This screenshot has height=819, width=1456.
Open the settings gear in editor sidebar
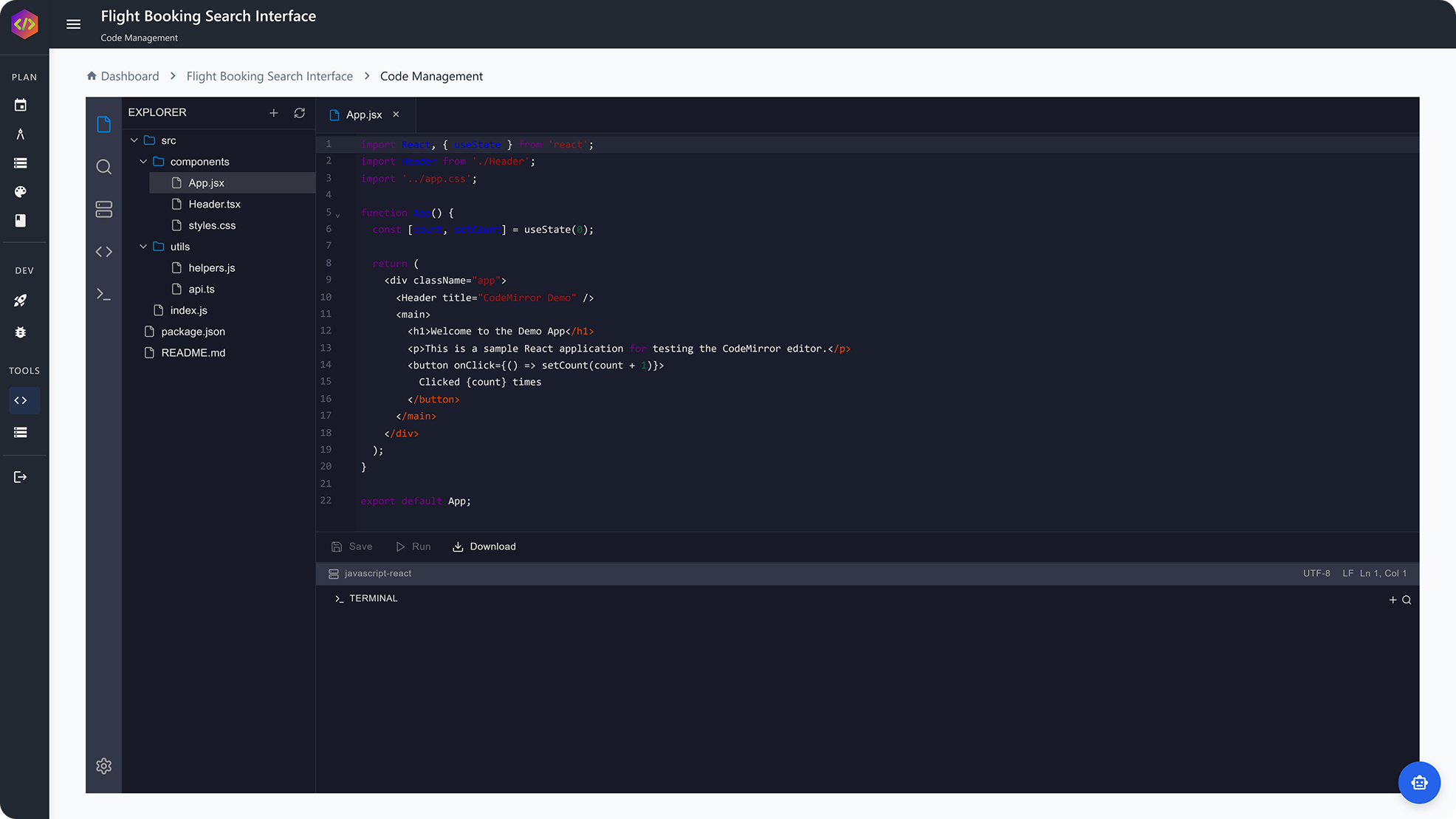tap(104, 766)
